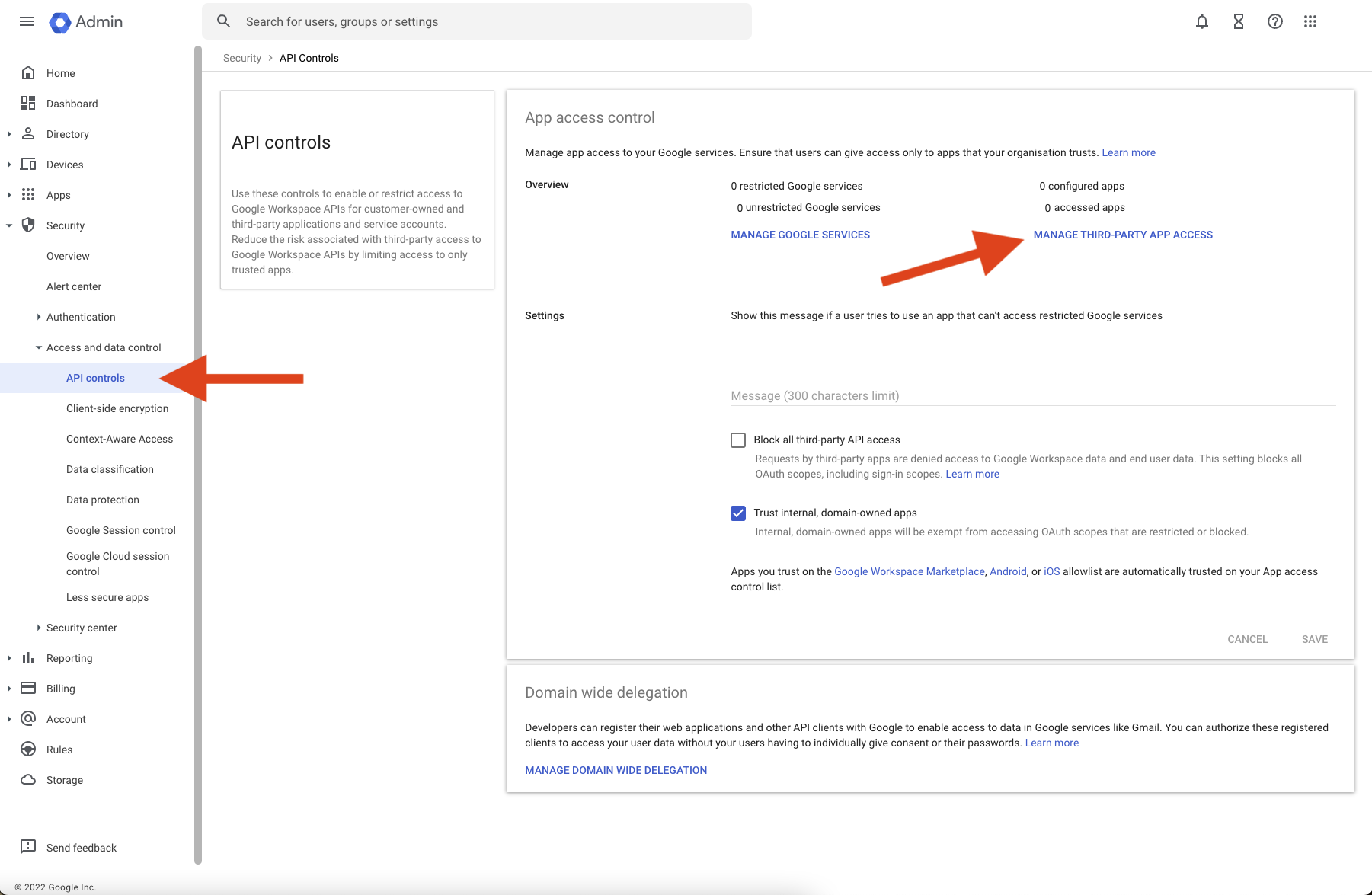Viewport: 1372px width, 895px height.
Task: Click the Dashboard icon in sidebar
Action: pyautogui.click(x=28, y=103)
